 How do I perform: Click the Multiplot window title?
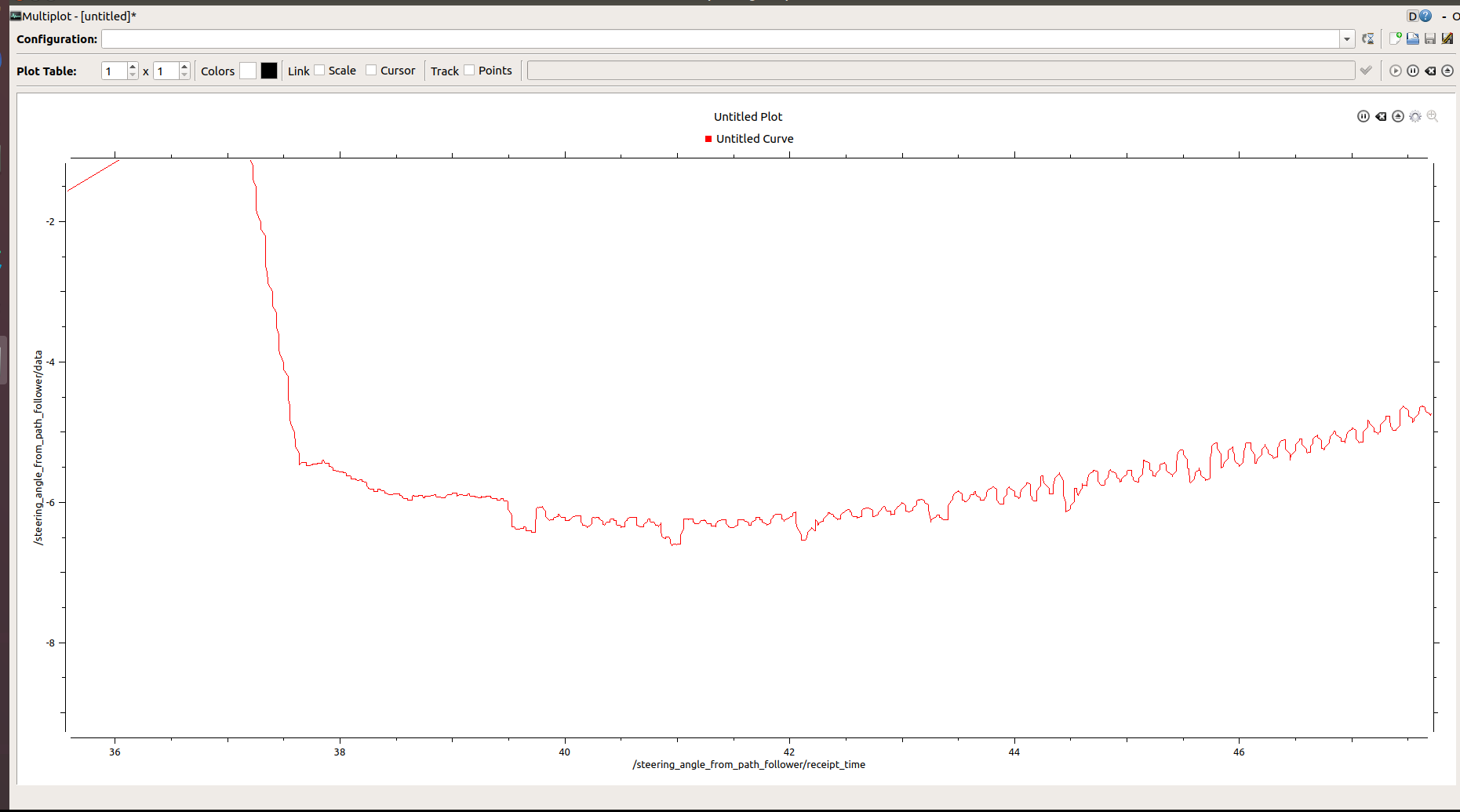79,16
